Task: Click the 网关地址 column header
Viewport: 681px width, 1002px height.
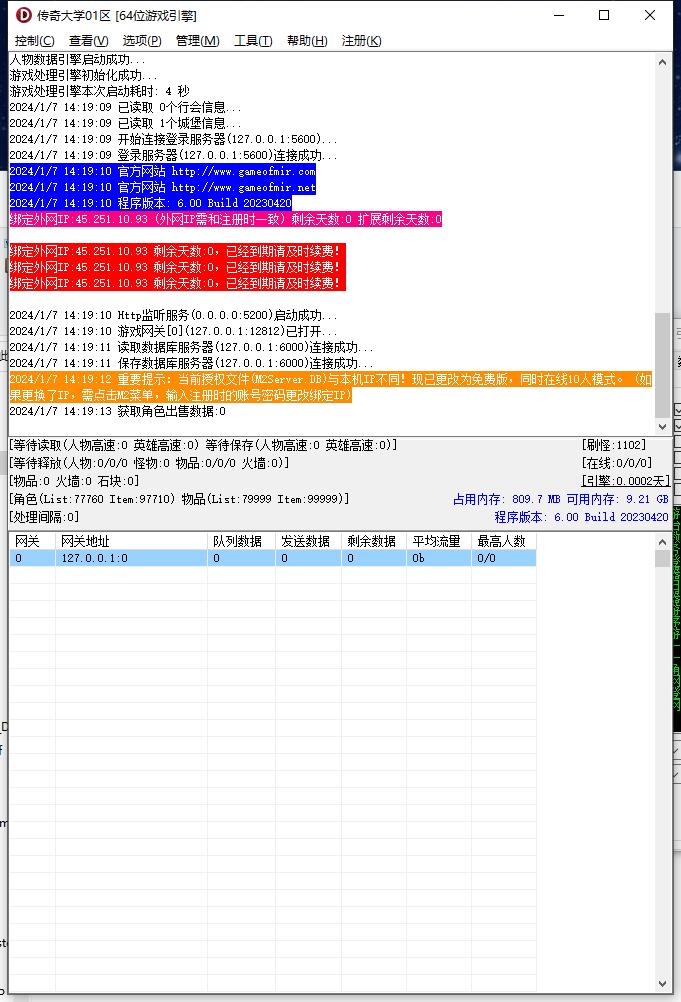Action: (131, 541)
